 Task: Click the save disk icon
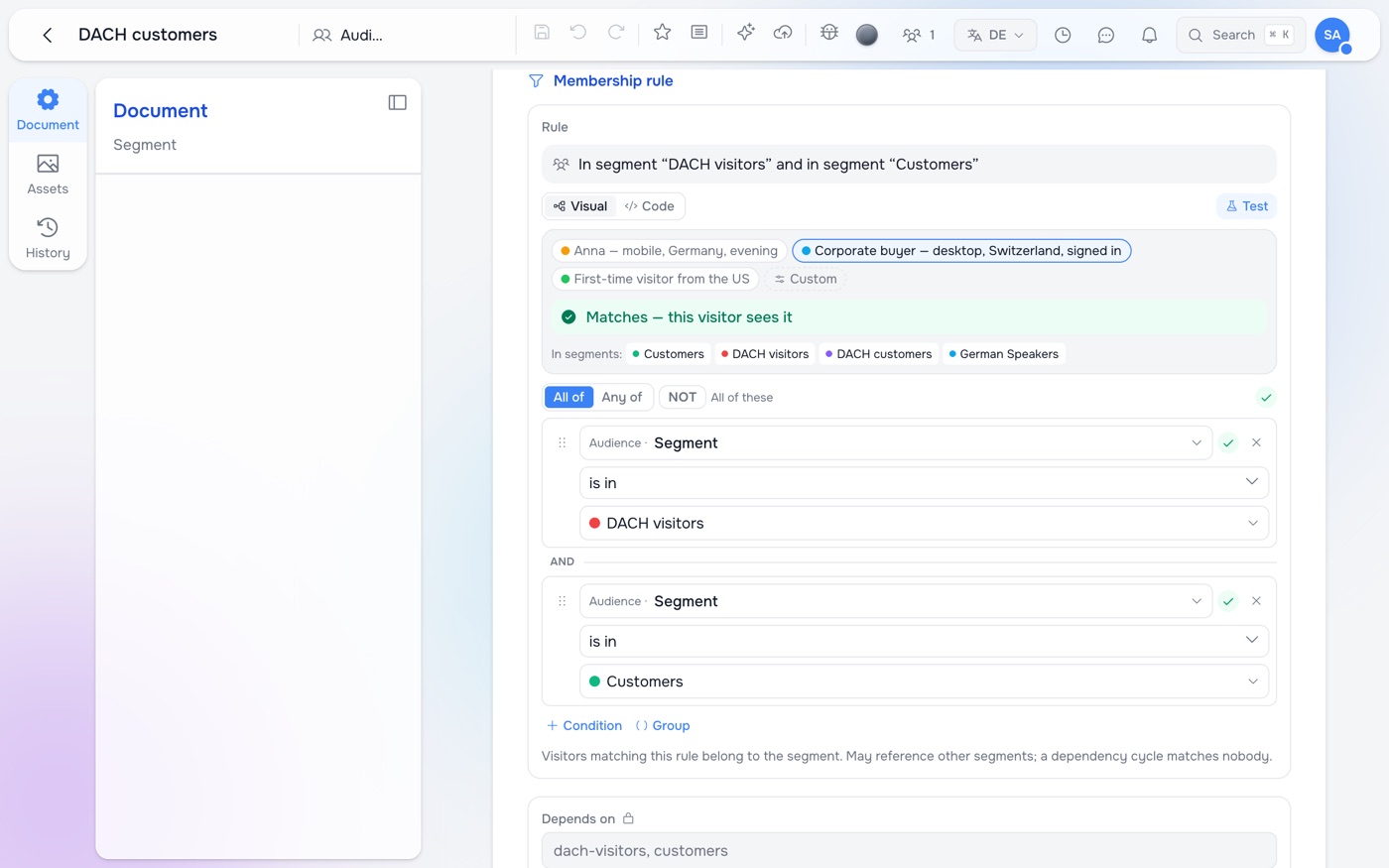[x=542, y=33]
